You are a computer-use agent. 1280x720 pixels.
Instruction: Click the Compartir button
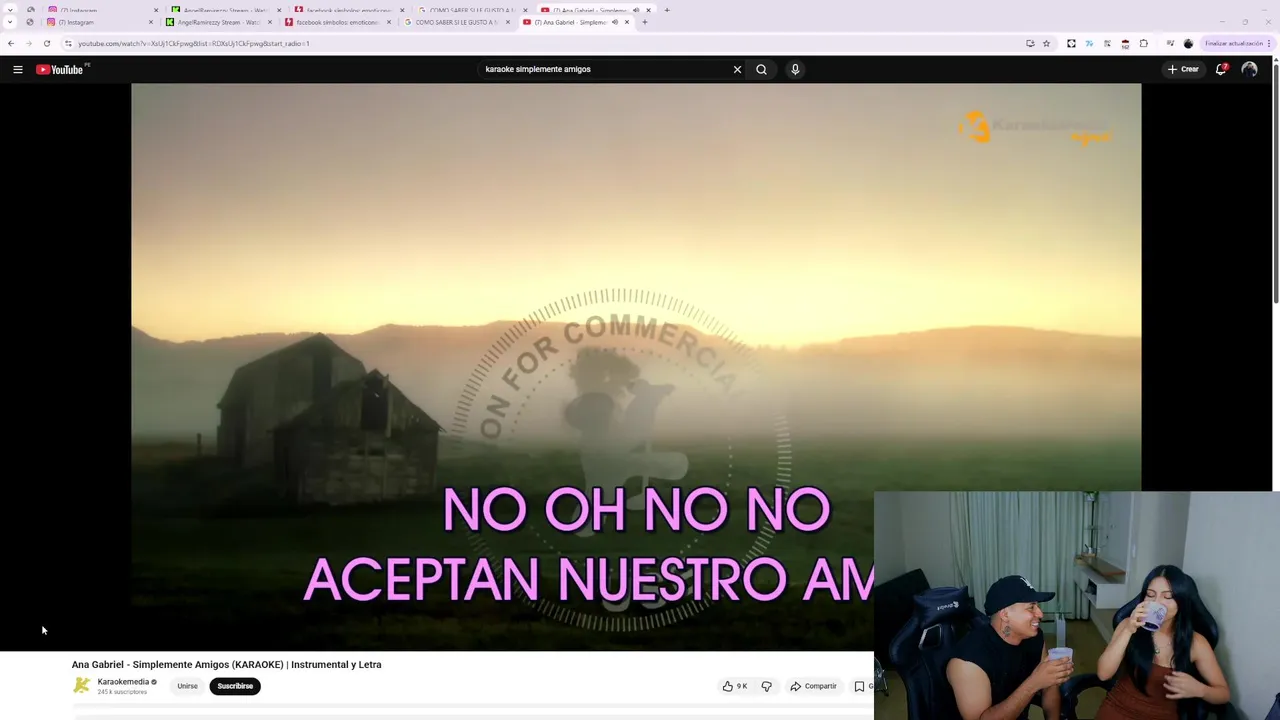(x=813, y=686)
